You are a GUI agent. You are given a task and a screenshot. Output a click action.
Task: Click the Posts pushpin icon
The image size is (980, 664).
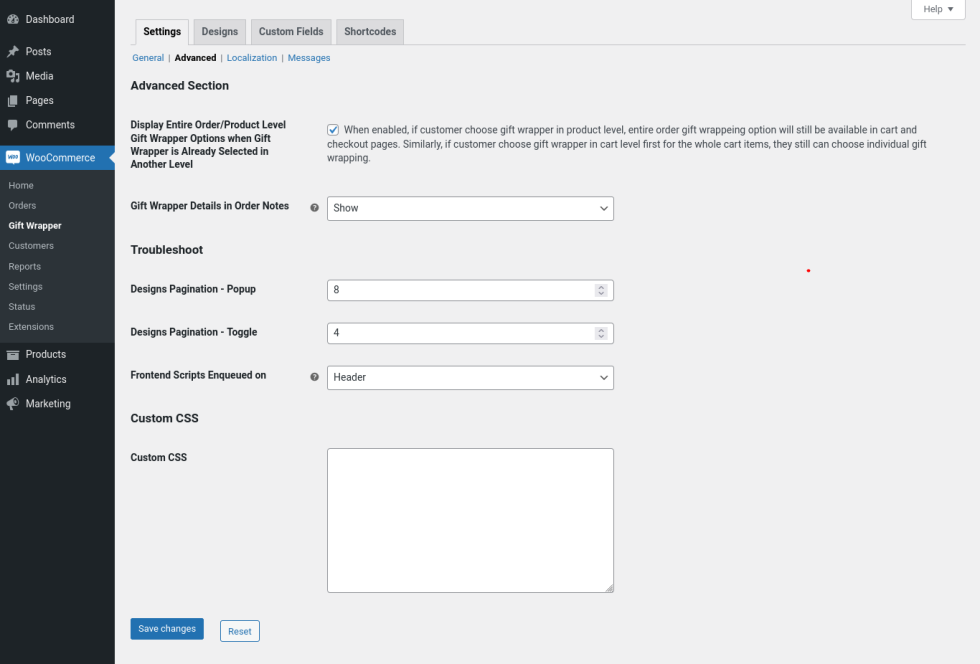pyautogui.click(x=13, y=52)
